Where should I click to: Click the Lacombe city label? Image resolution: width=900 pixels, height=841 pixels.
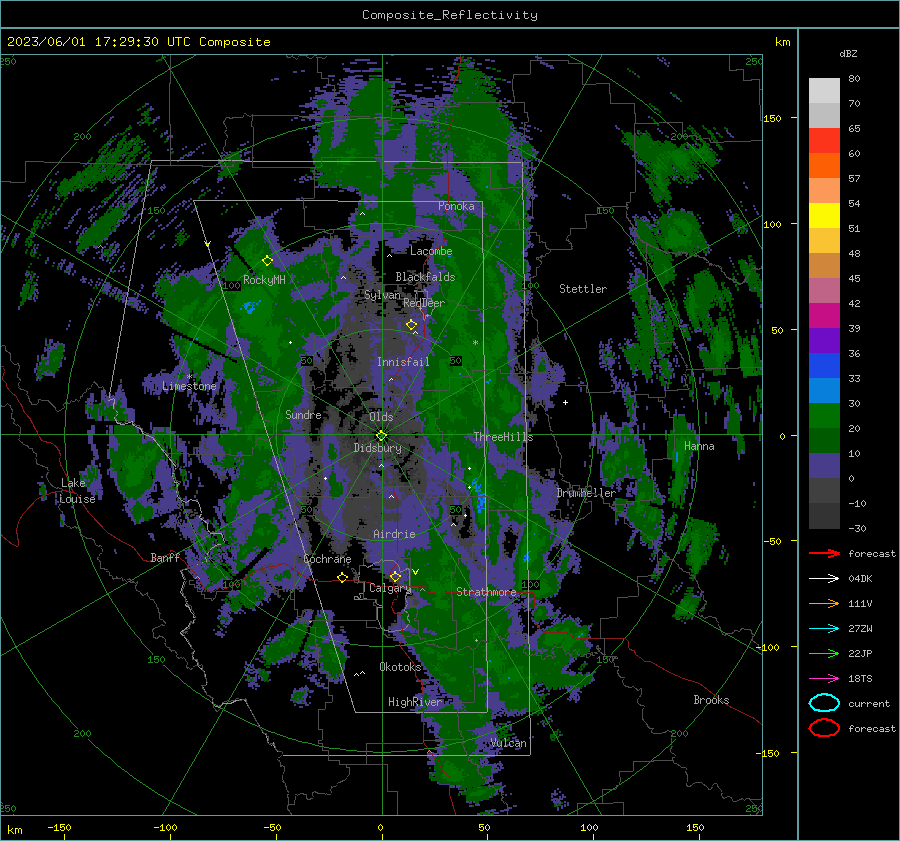tap(431, 251)
